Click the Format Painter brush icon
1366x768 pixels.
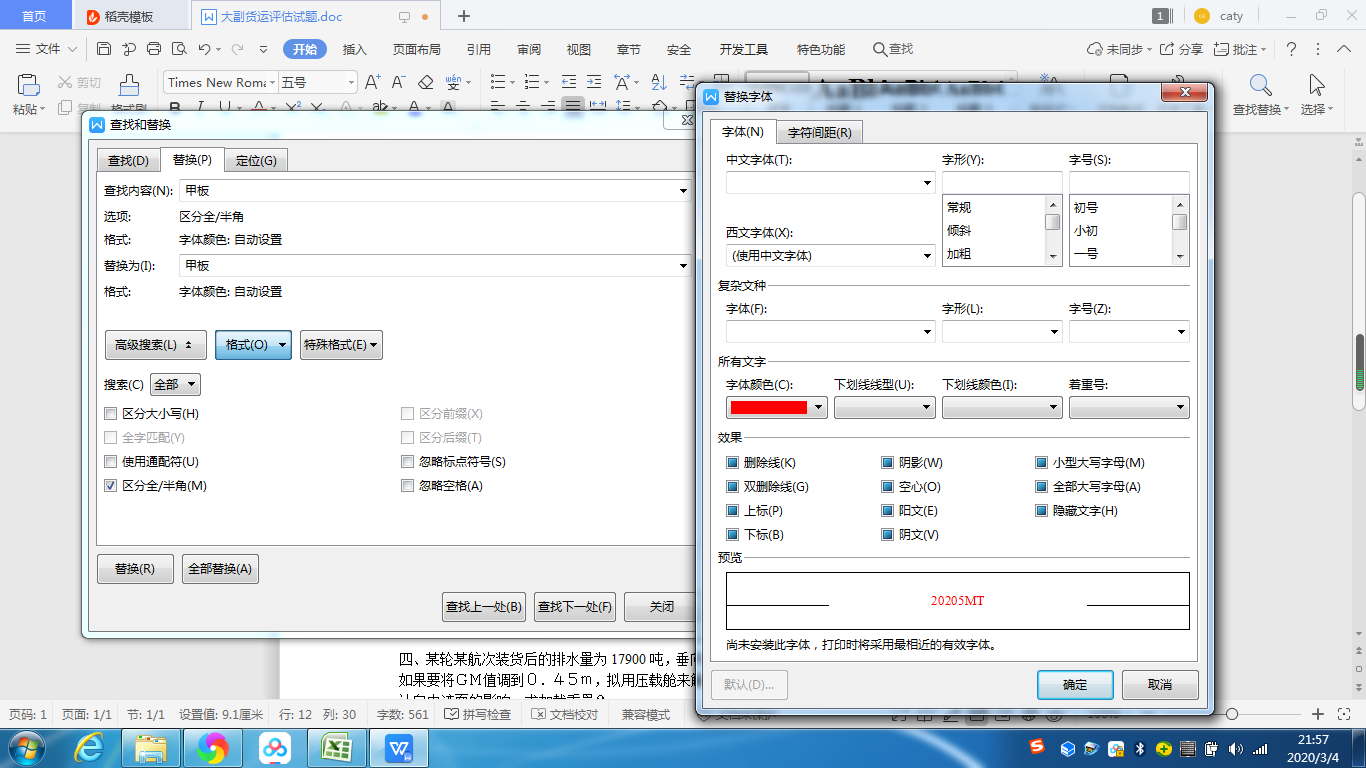[129, 86]
